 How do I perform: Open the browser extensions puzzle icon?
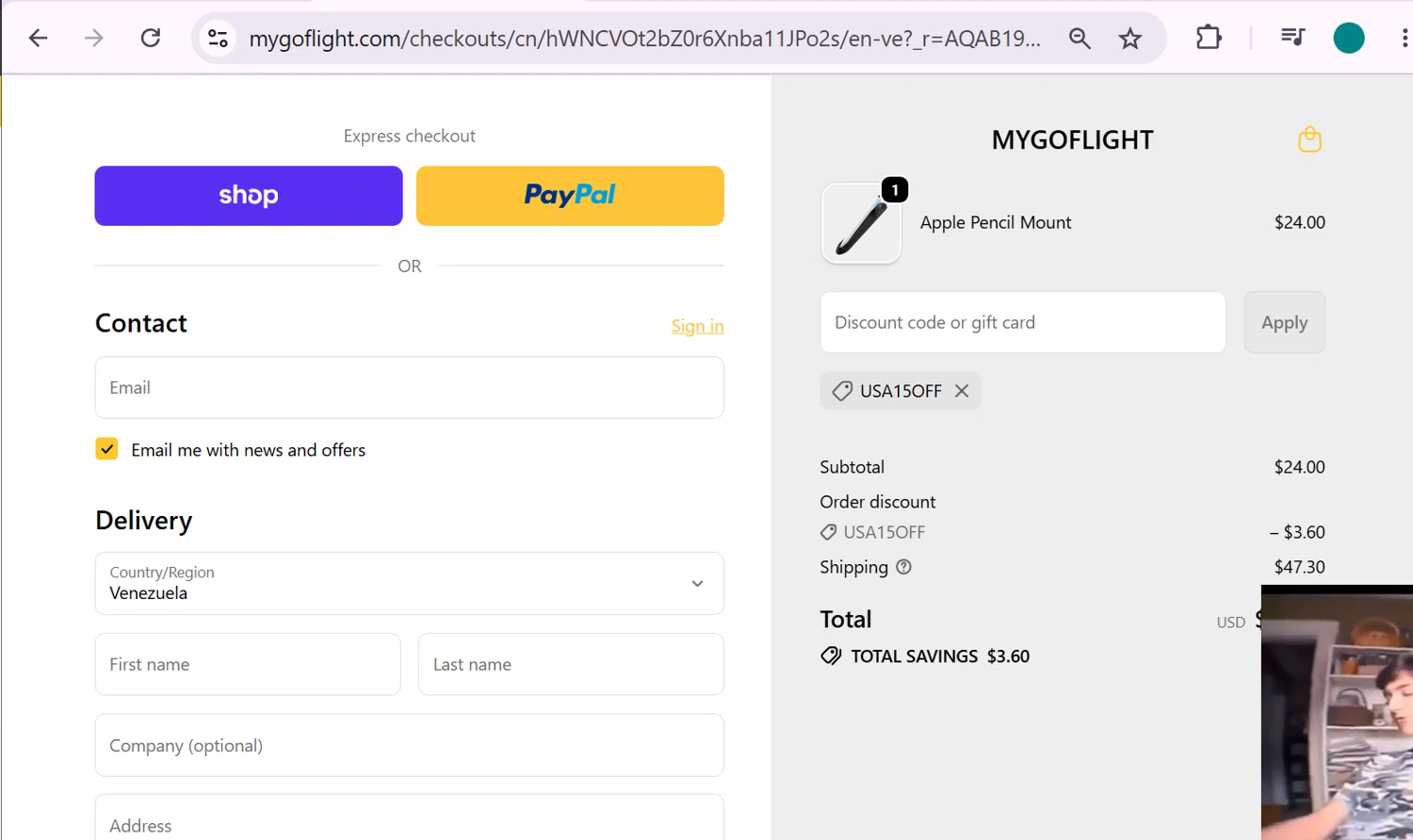(x=1209, y=38)
